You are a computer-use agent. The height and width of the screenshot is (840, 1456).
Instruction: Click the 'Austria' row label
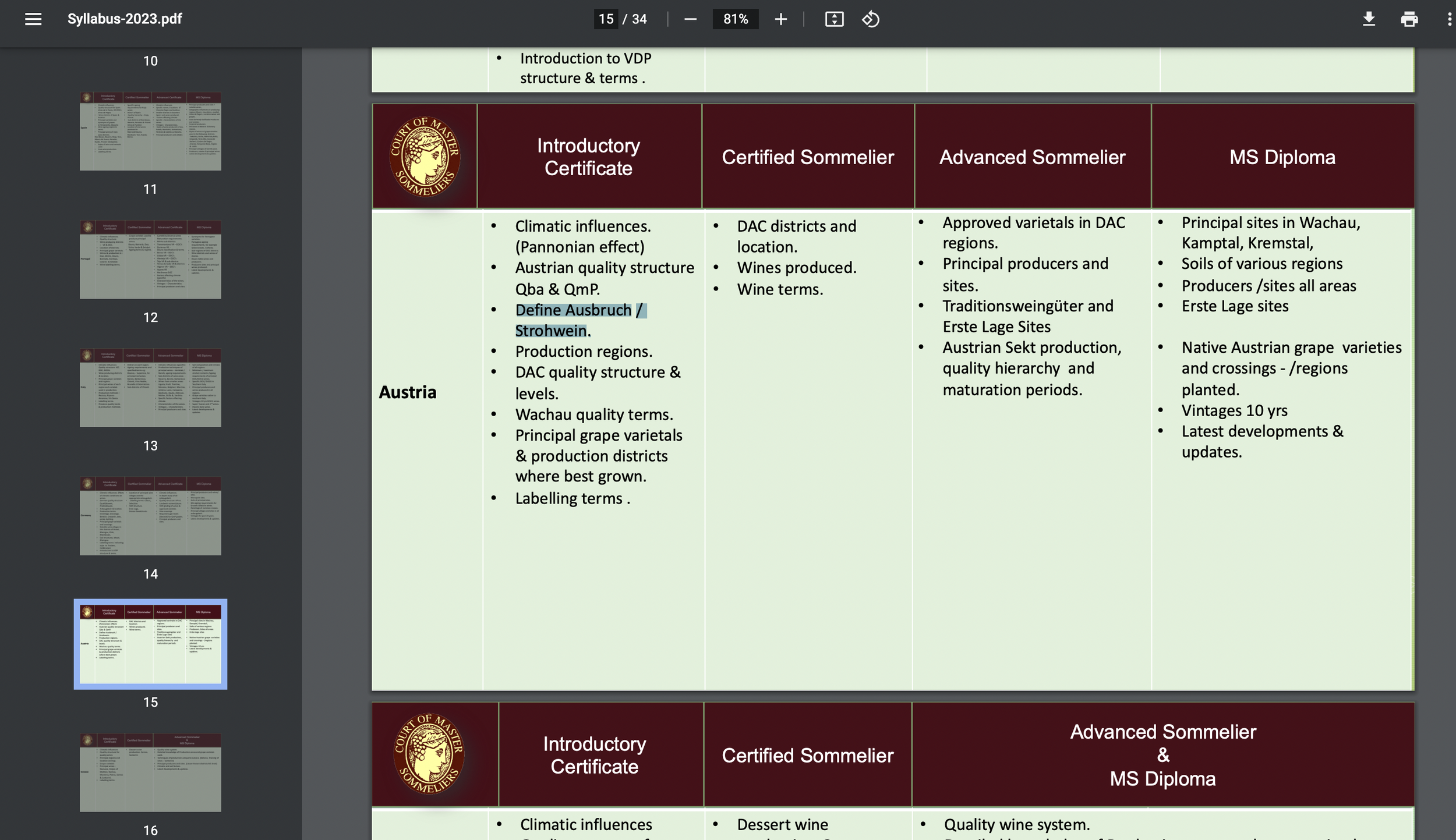coord(407,392)
